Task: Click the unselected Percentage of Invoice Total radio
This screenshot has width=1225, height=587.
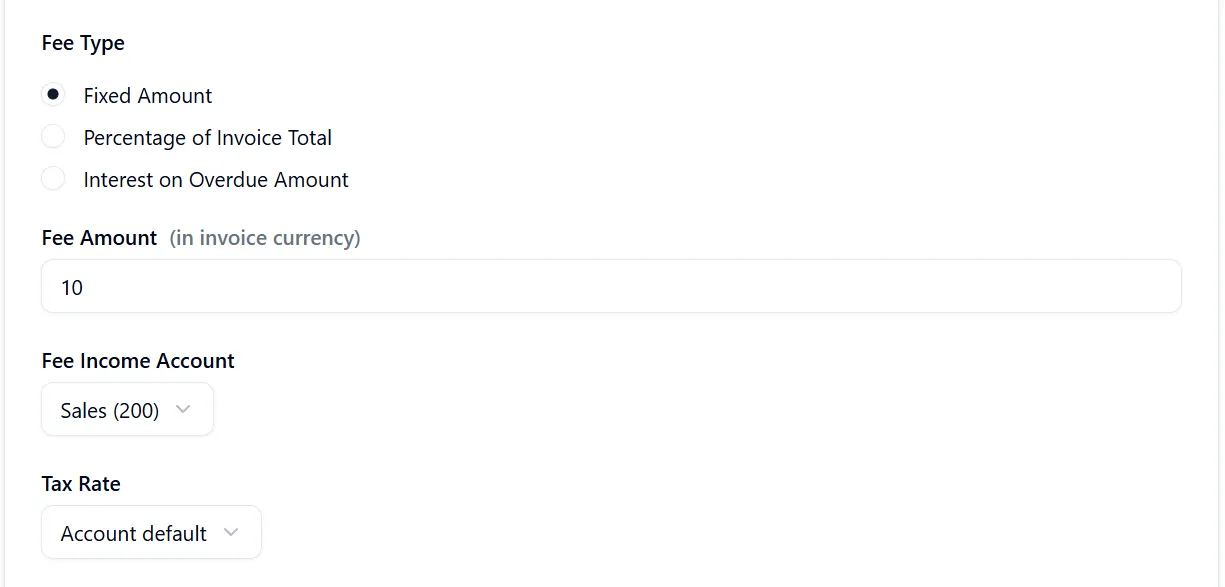Action: coord(53,136)
